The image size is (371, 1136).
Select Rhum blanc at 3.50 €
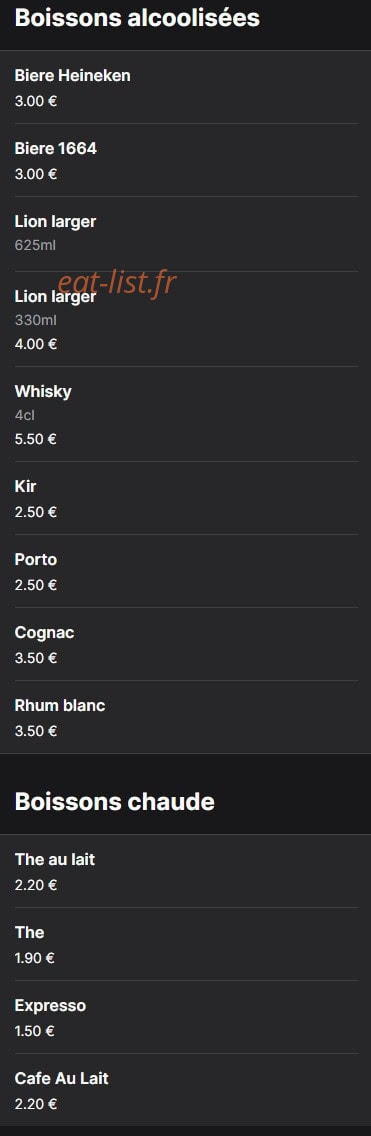(x=186, y=717)
